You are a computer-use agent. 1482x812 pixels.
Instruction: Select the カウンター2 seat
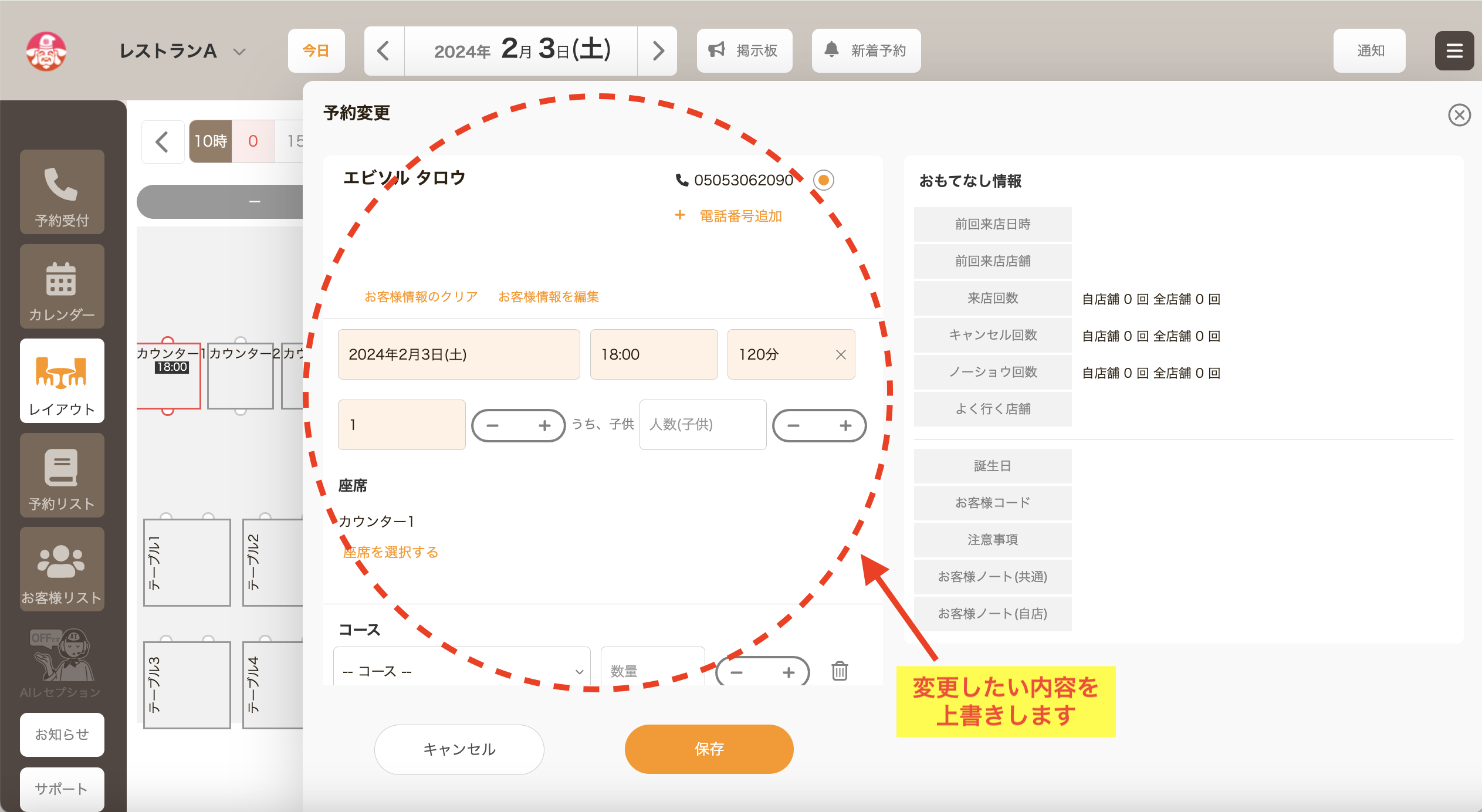click(x=241, y=376)
